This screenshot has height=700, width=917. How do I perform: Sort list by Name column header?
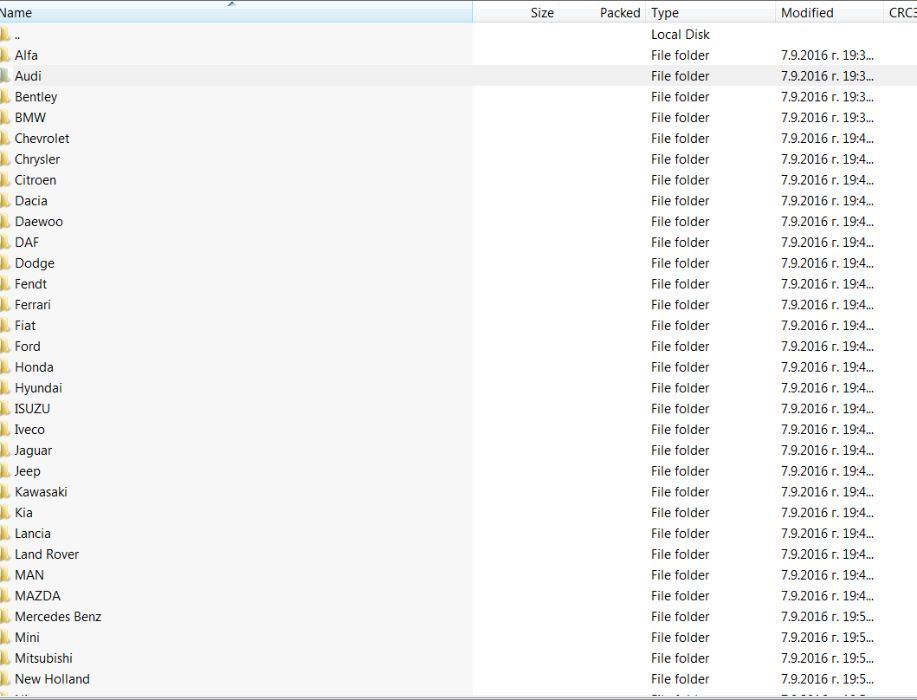(x=236, y=12)
